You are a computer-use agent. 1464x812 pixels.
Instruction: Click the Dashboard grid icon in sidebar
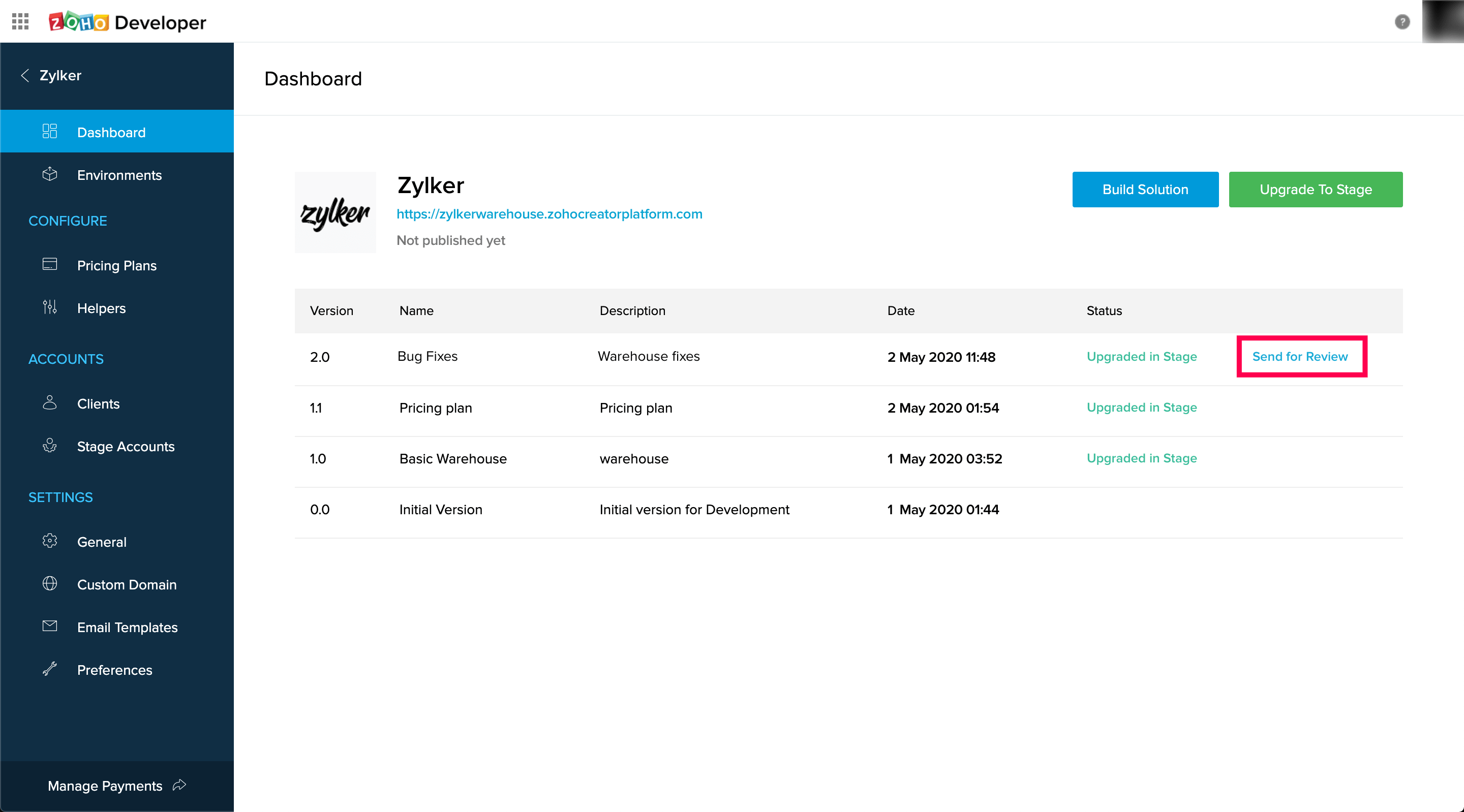(x=50, y=132)
